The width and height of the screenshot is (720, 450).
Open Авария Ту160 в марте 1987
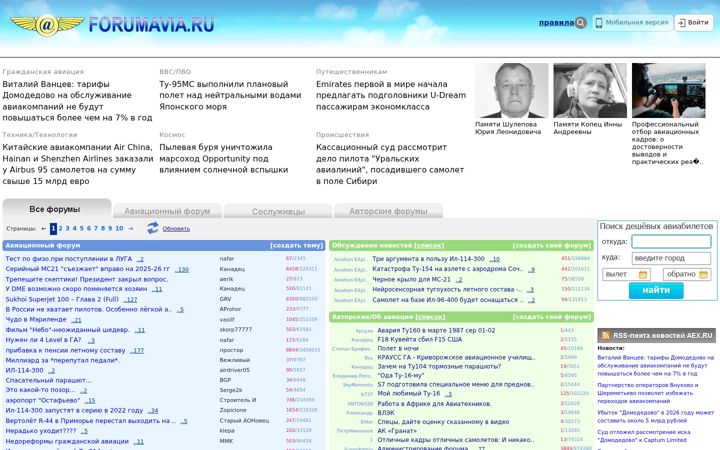point(436,330)
